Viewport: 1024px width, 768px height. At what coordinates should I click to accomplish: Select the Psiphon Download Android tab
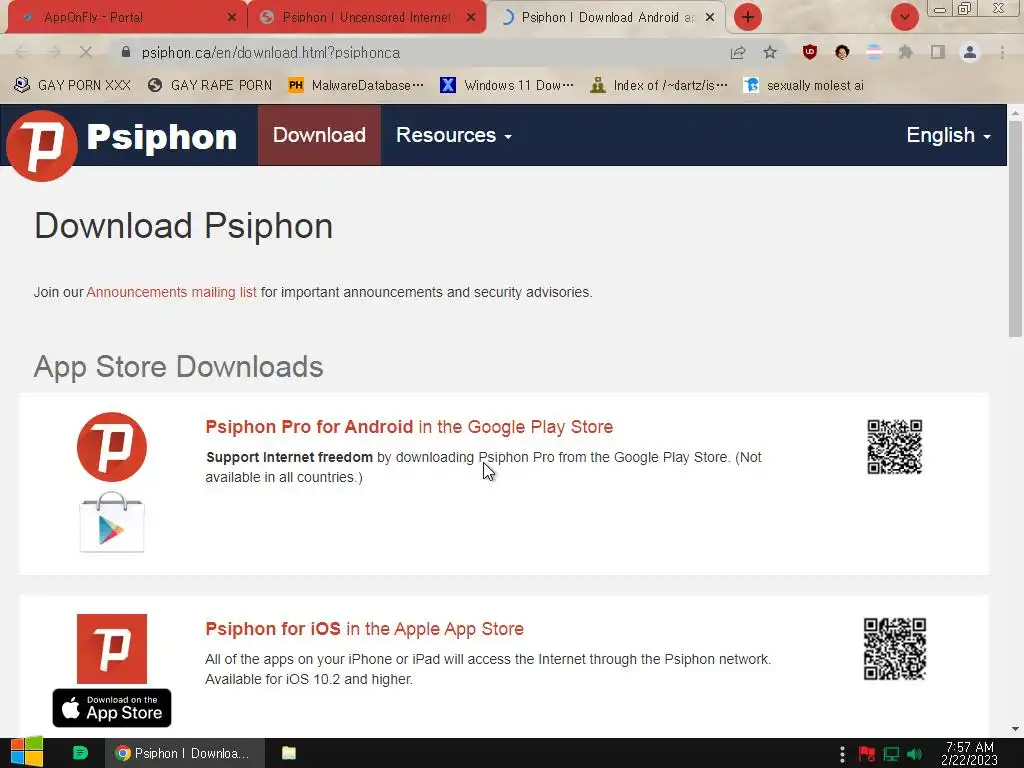(x=604, y=17)
